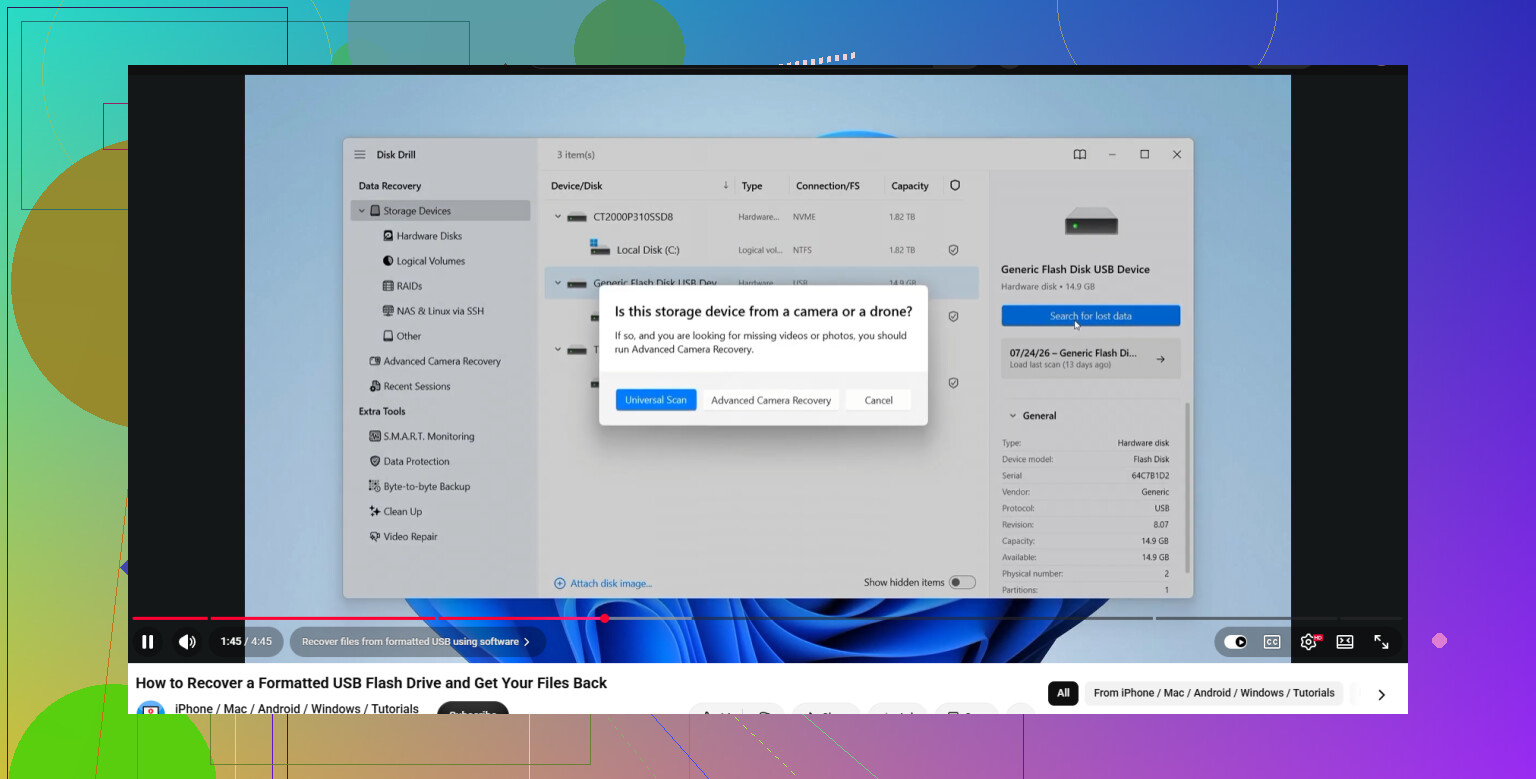
Task: Select the Local Disk (C:) row text
Action: [x=648, y=250]
